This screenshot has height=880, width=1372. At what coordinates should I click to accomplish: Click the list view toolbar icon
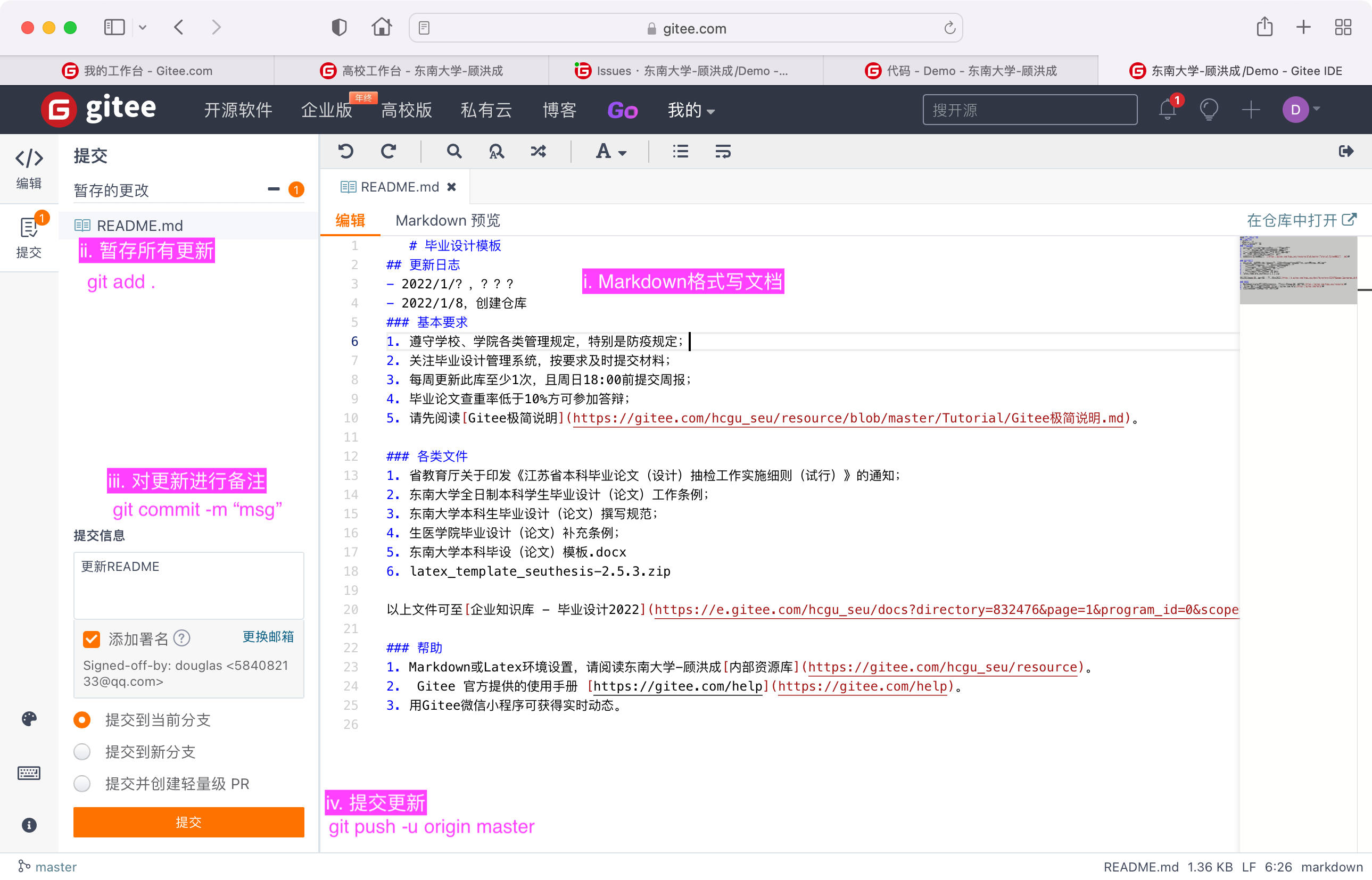coord(680,152)
